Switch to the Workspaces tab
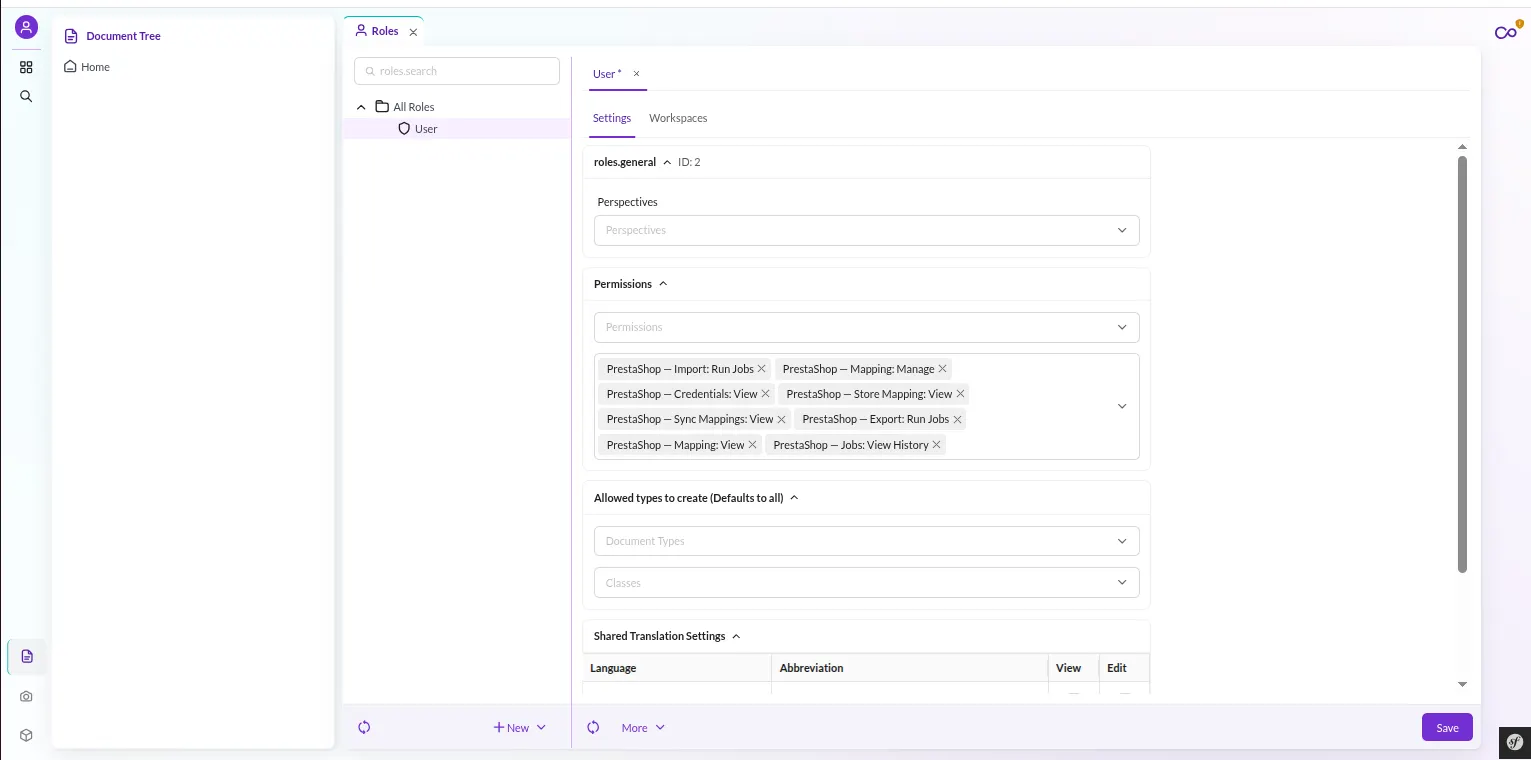 coord(678,118)
